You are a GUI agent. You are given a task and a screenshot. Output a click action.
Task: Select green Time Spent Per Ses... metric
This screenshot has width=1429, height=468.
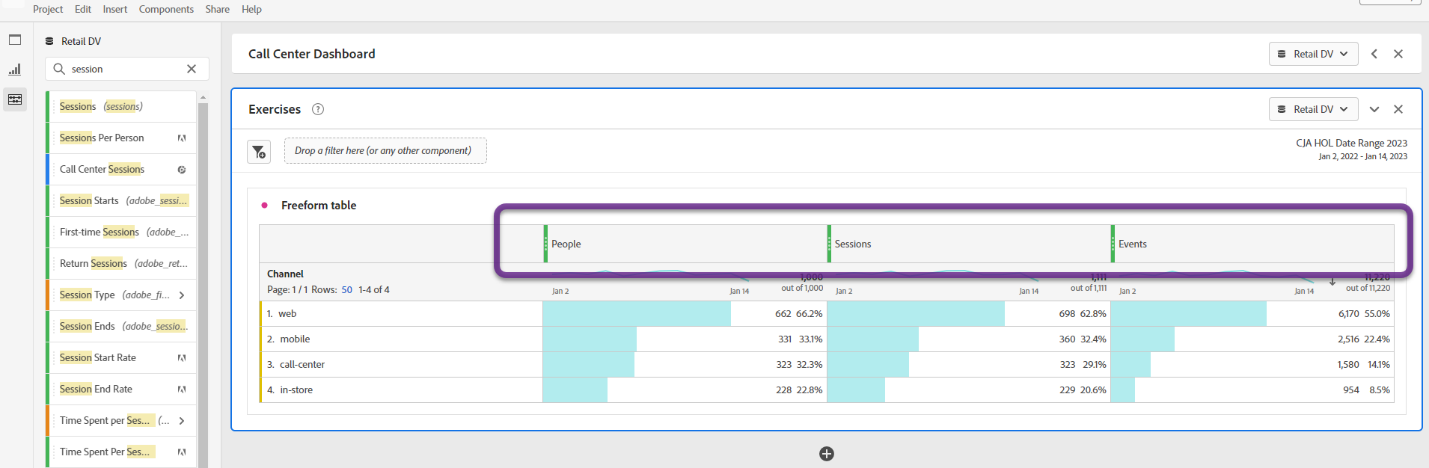pyautogui.click(x=121, y=452)
